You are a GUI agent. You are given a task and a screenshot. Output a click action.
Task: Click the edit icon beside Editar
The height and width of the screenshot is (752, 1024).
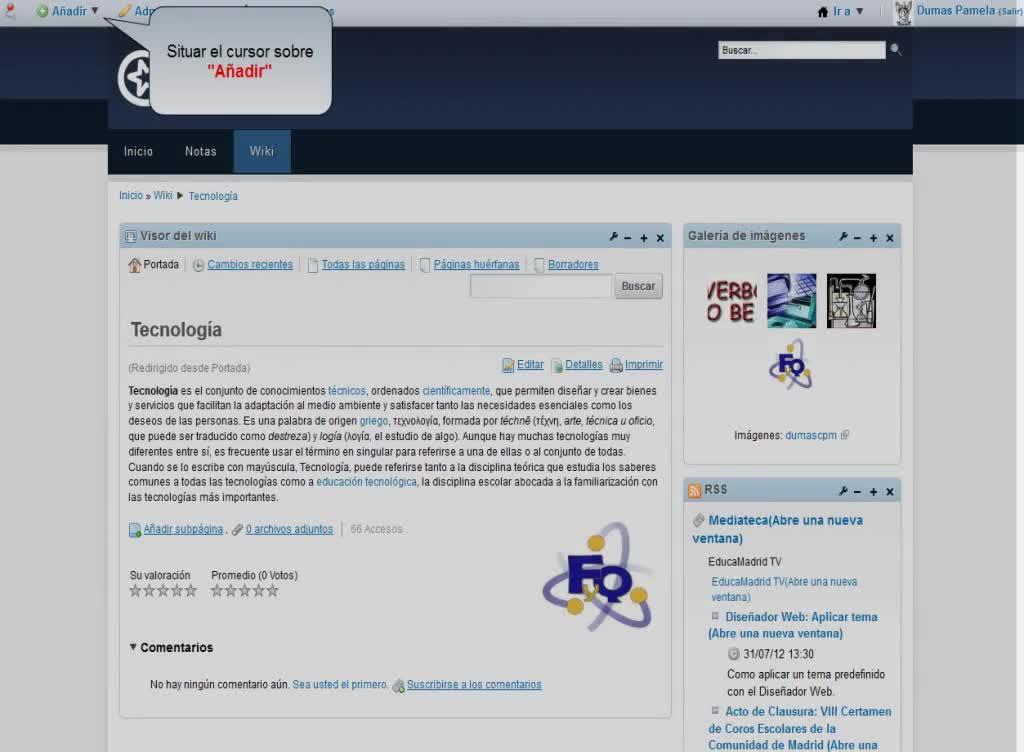pyautogui.click(x=508, y=366)
